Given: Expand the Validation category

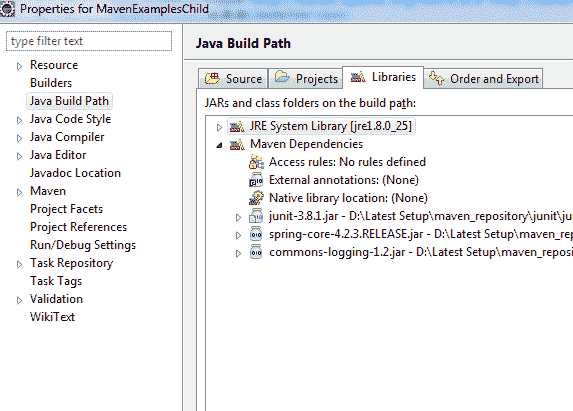Looking at the screenshot, I should click(19, 300).
